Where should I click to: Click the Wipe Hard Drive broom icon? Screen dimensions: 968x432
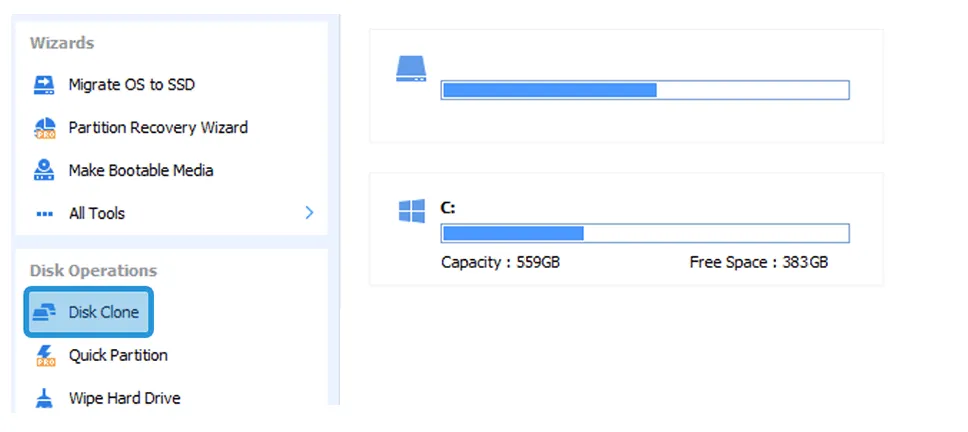pos(44,398)
